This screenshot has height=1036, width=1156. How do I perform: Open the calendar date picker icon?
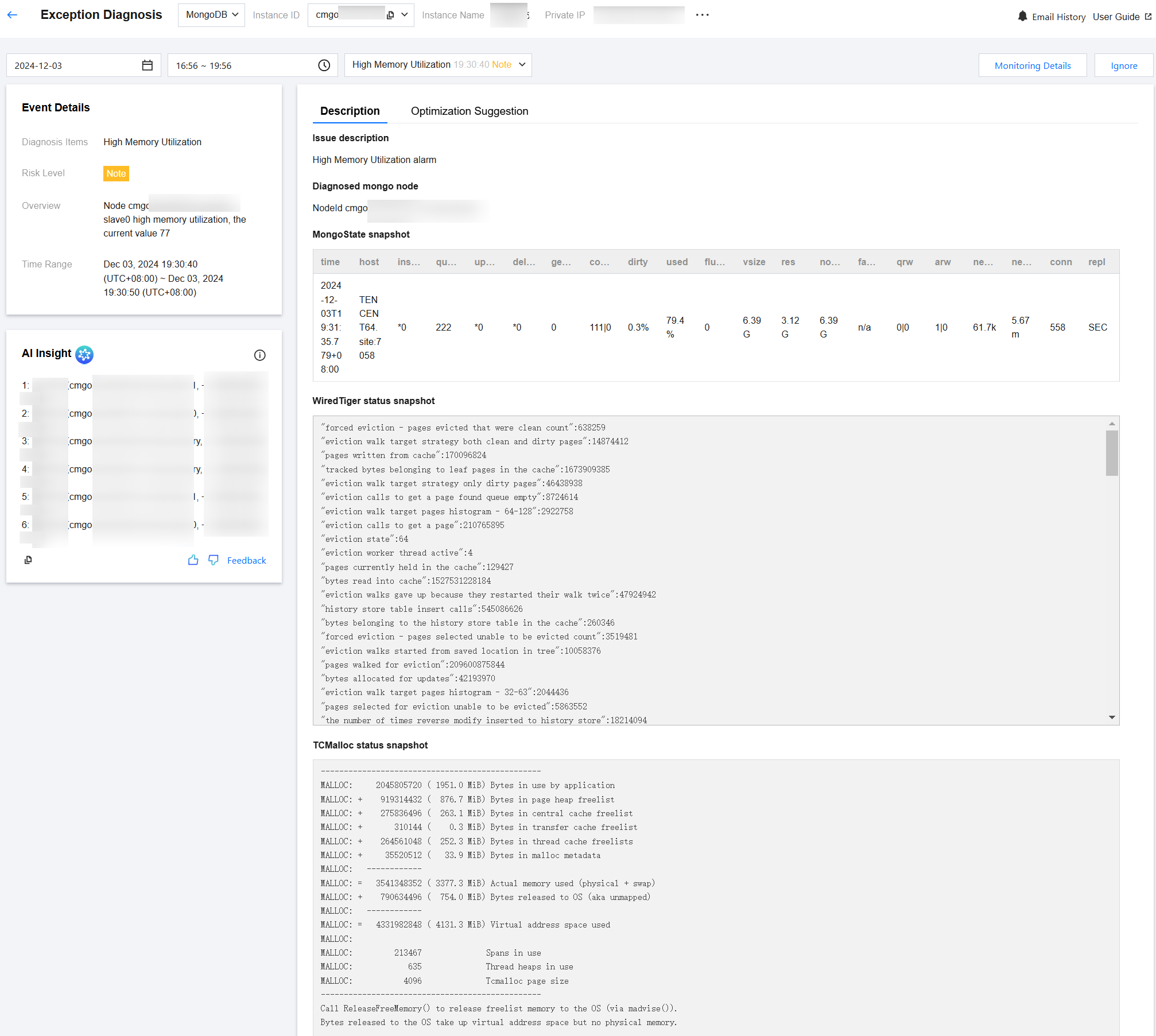click(148, 65)
